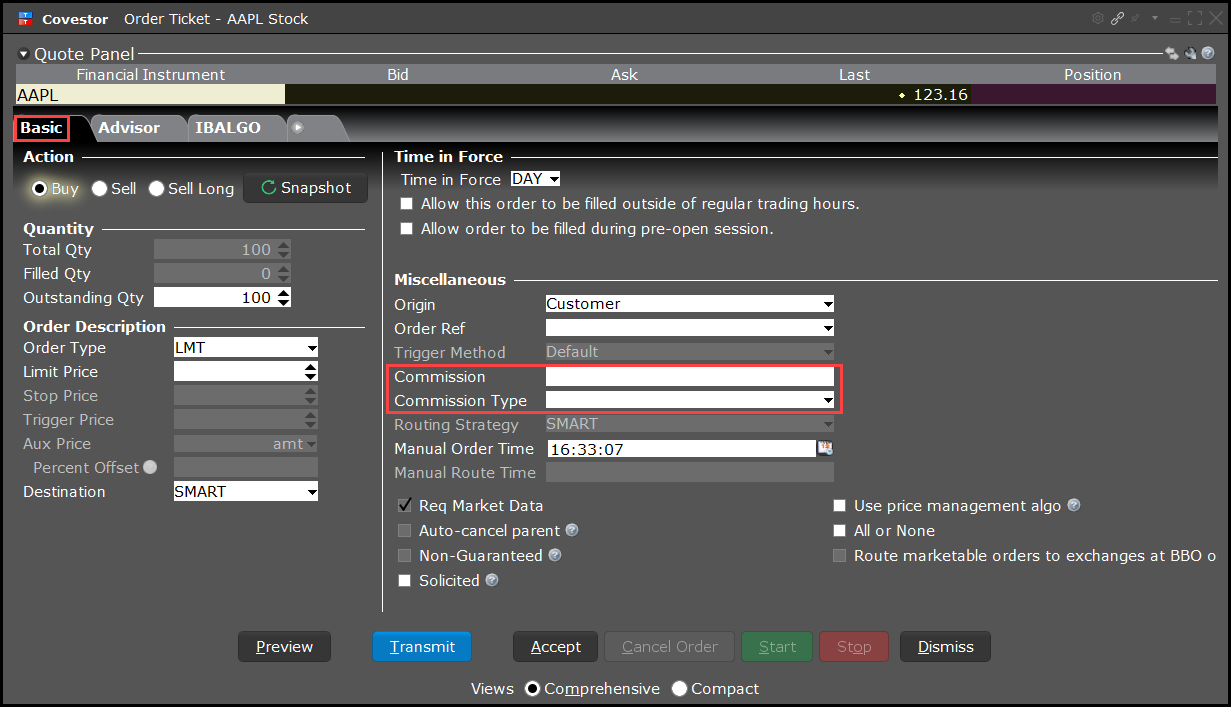This screenshot has height=707, width=1231.
Task: Adjust the Limit Price stepper arrows
Action: click(311, 372)
